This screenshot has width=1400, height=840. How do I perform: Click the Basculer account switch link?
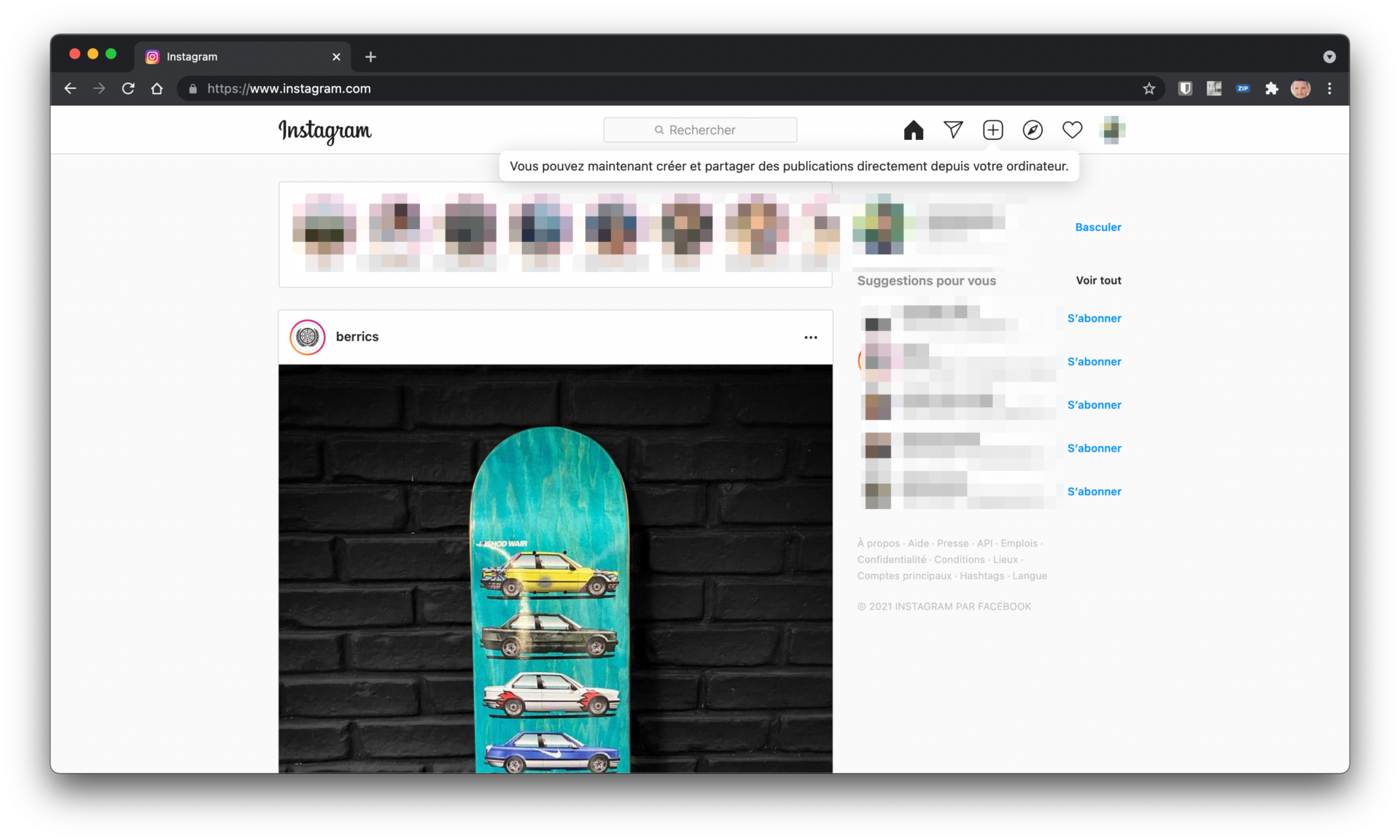tap(1098, 227)
